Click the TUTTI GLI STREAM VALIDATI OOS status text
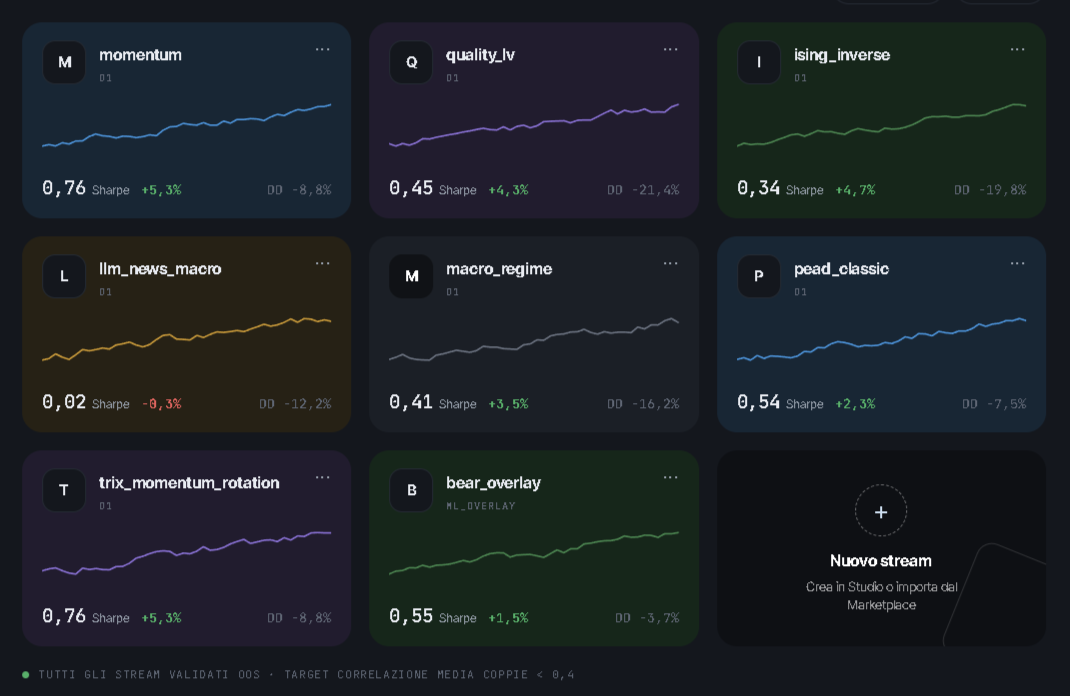The width and height of the screenshot is (1070, 696). 149,675
